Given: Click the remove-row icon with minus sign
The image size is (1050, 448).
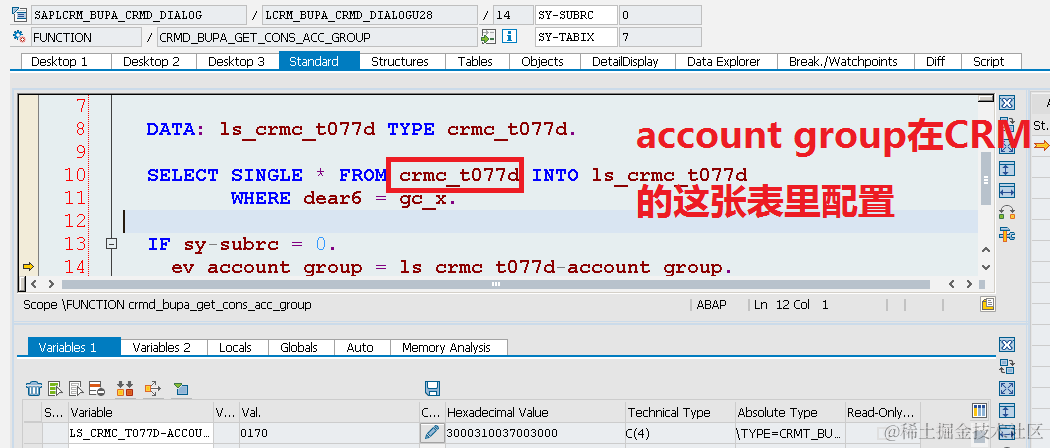Looking at the screenshot, I should click(97, 388).
